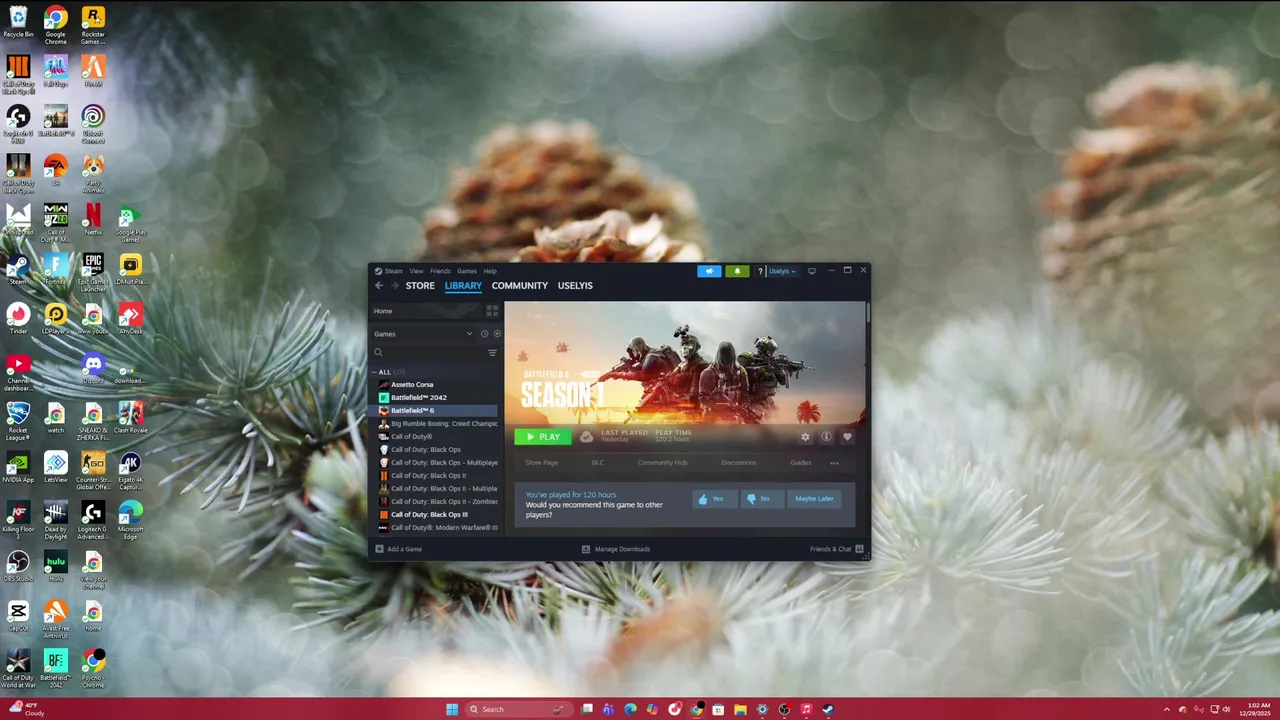
Task: Open Epic Games Launcher desktop icon
Action: point(93,271)
